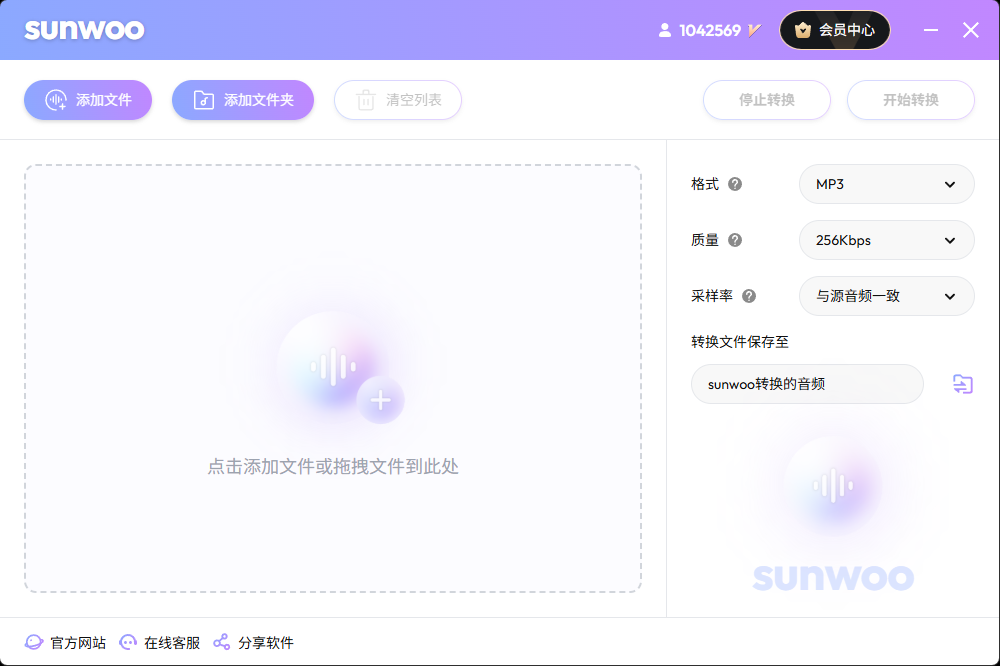Click the format help question mark icon
Screen dimensions: 1000x666
click(735, 184)
